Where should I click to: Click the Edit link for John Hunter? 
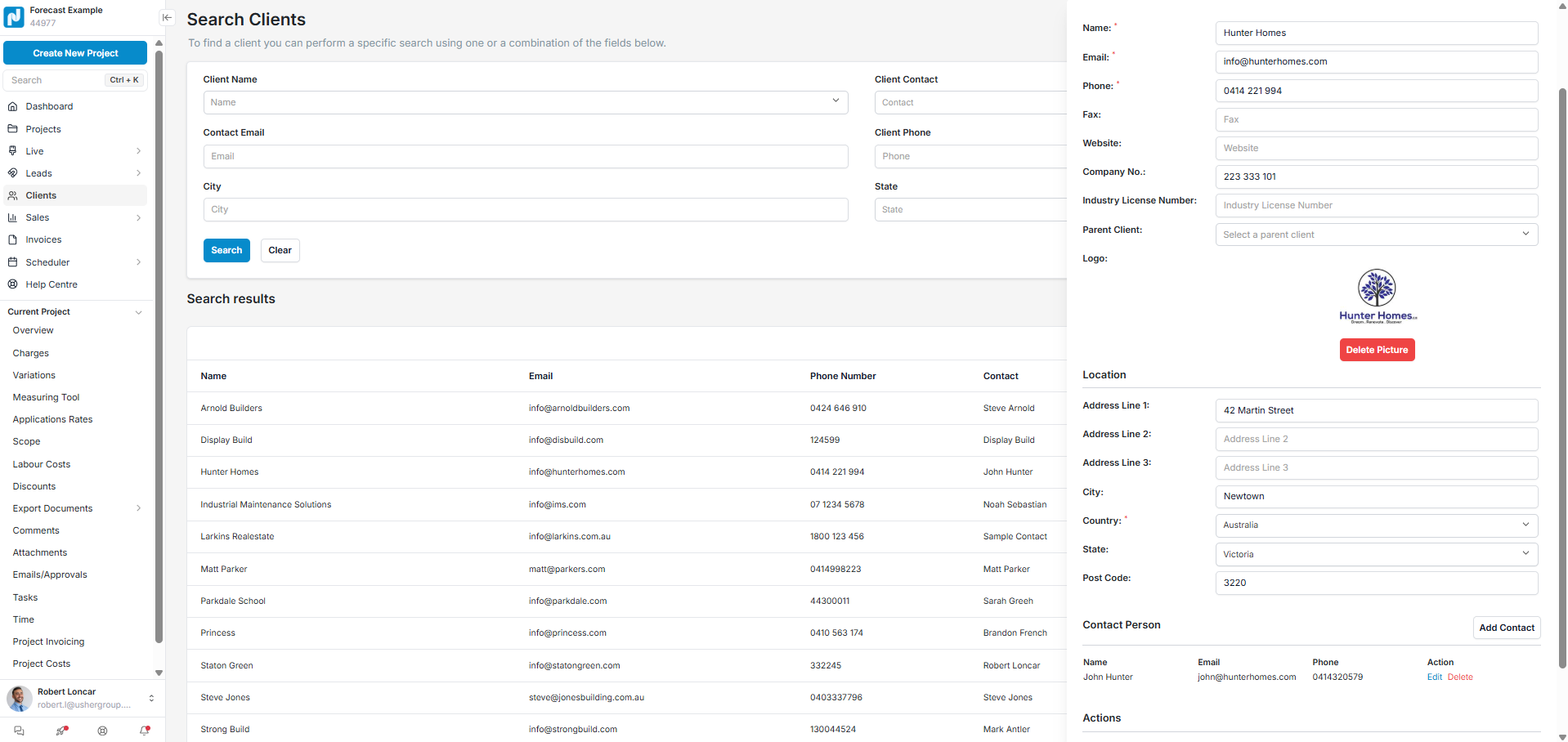[x=1434, y=677]
